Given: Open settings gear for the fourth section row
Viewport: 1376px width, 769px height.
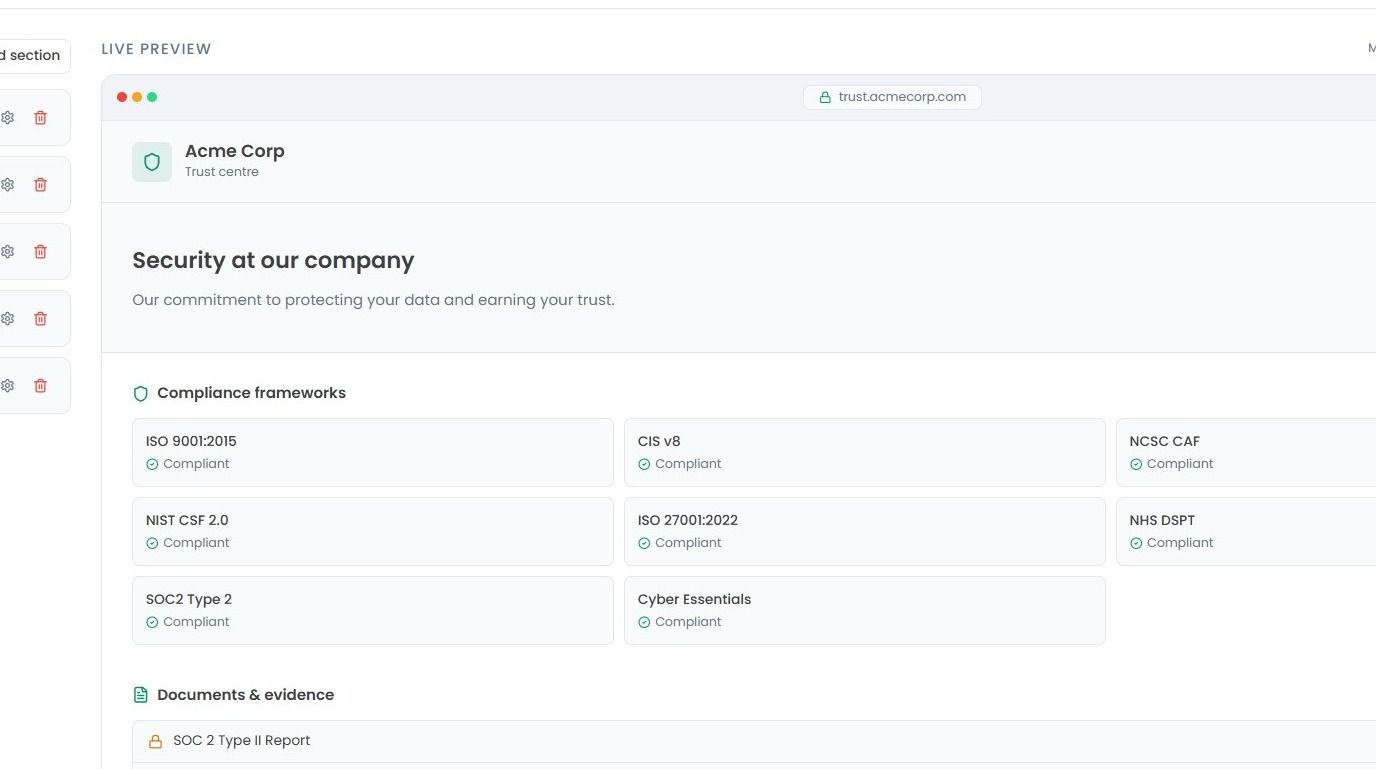Looking at the screenshot, I should pyautogui.click(x=8, y=319).
